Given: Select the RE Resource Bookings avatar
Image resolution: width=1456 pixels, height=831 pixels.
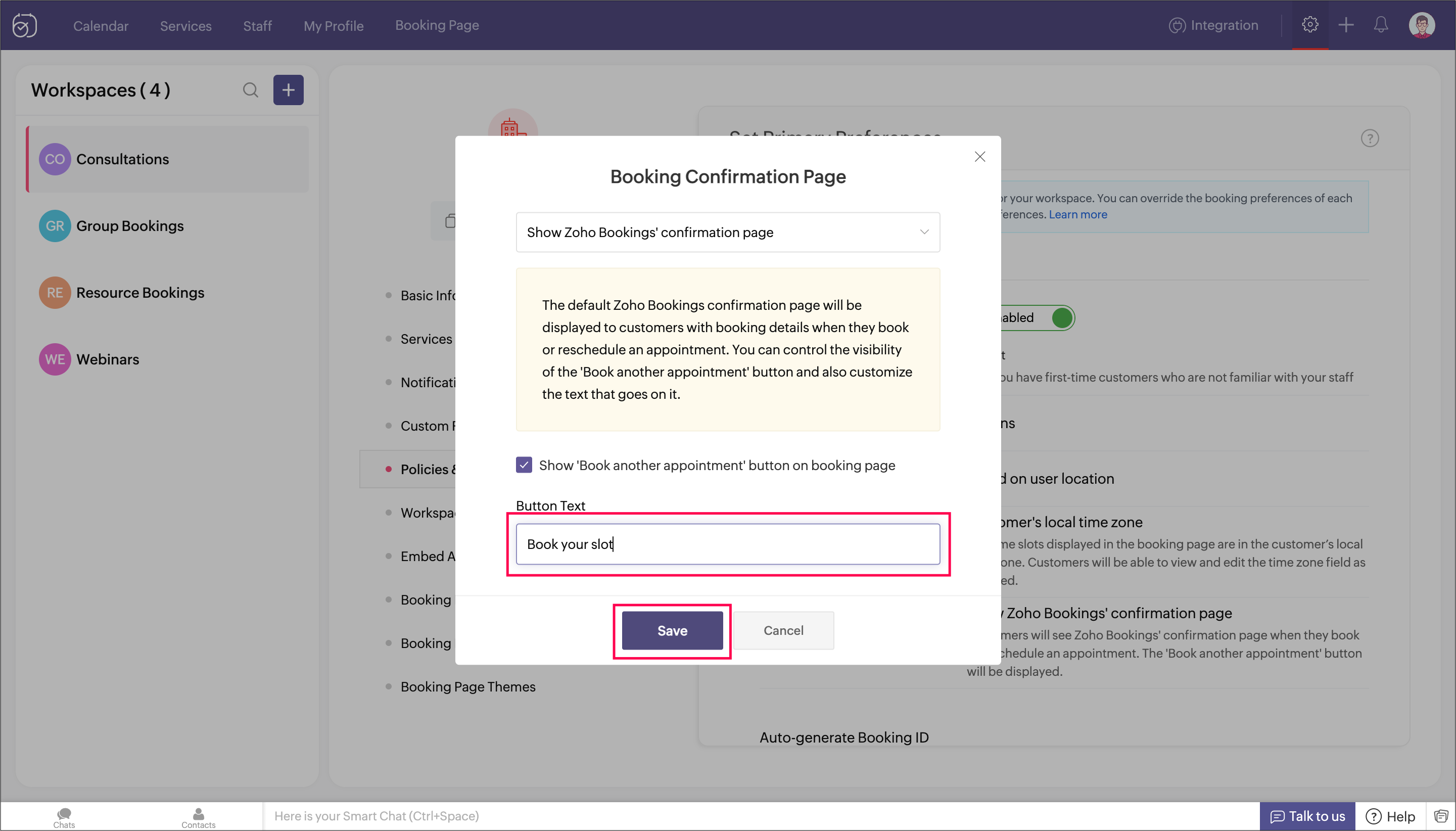Looking at the screenshot, I should tap(55, 293).
